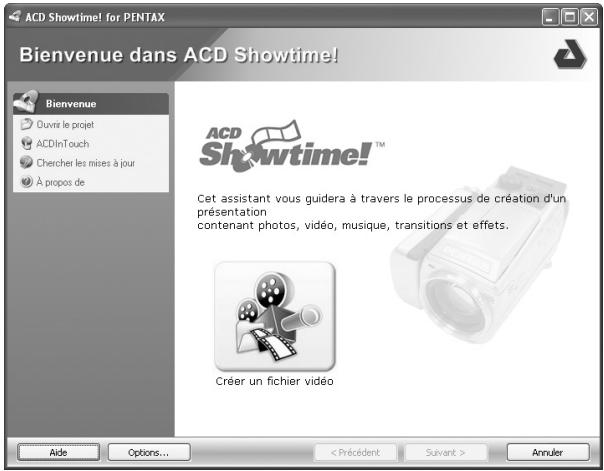The height and width of the screenshot is (471, 604).
Task: Click the Annuler button
Action: [x=548, y=452]
